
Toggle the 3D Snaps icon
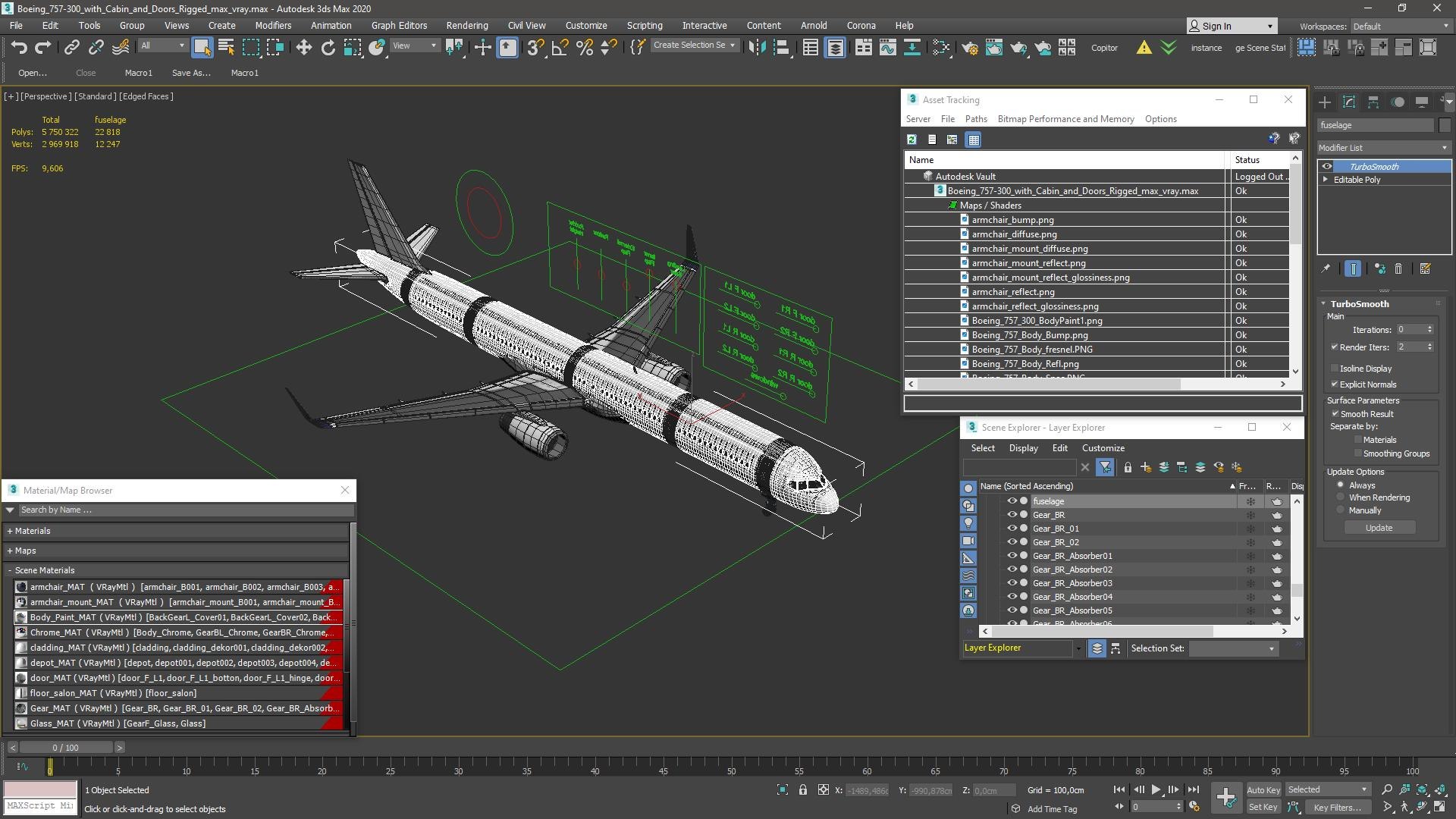535,47
